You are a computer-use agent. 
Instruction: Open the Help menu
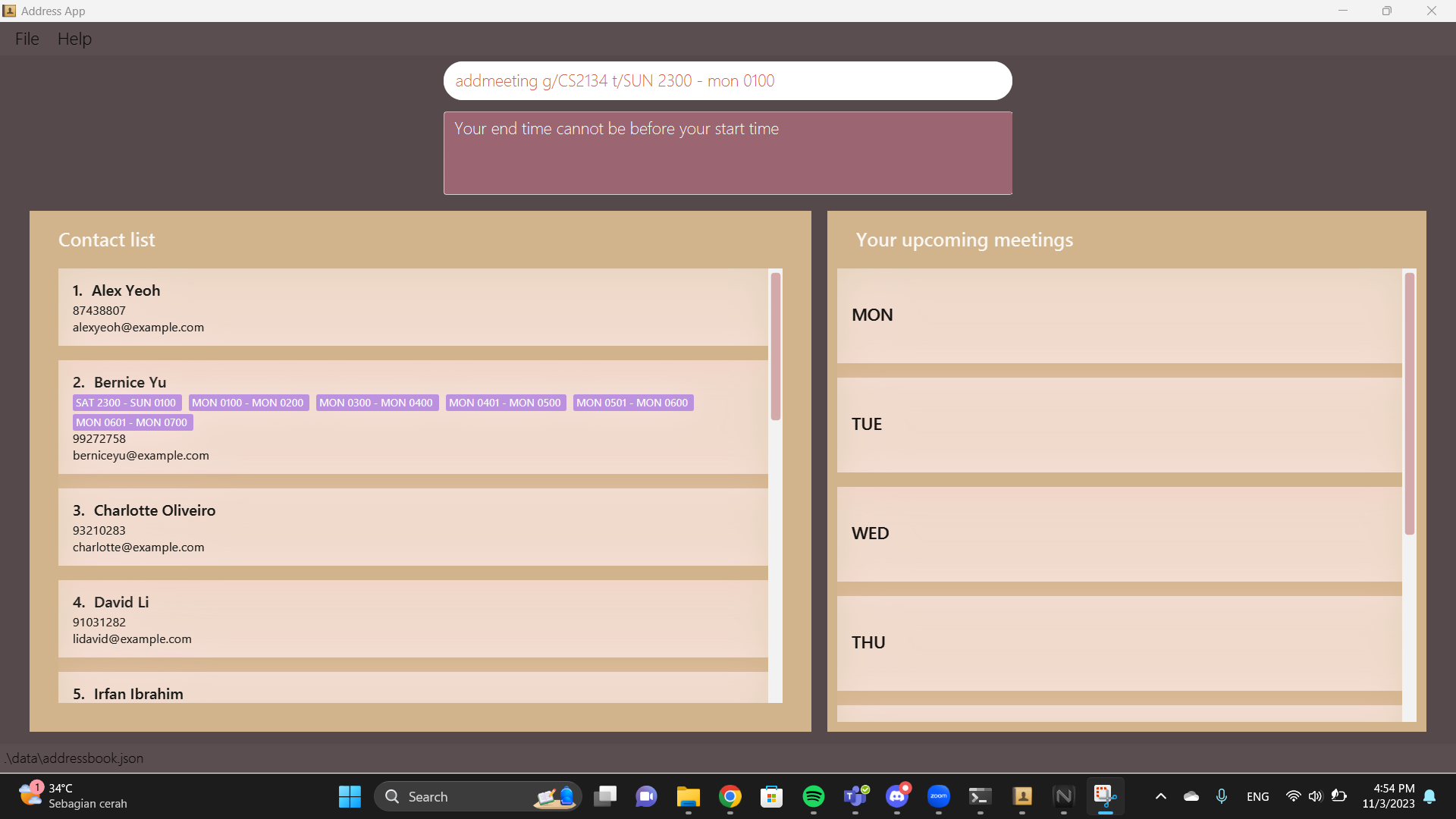click(74, 39)
